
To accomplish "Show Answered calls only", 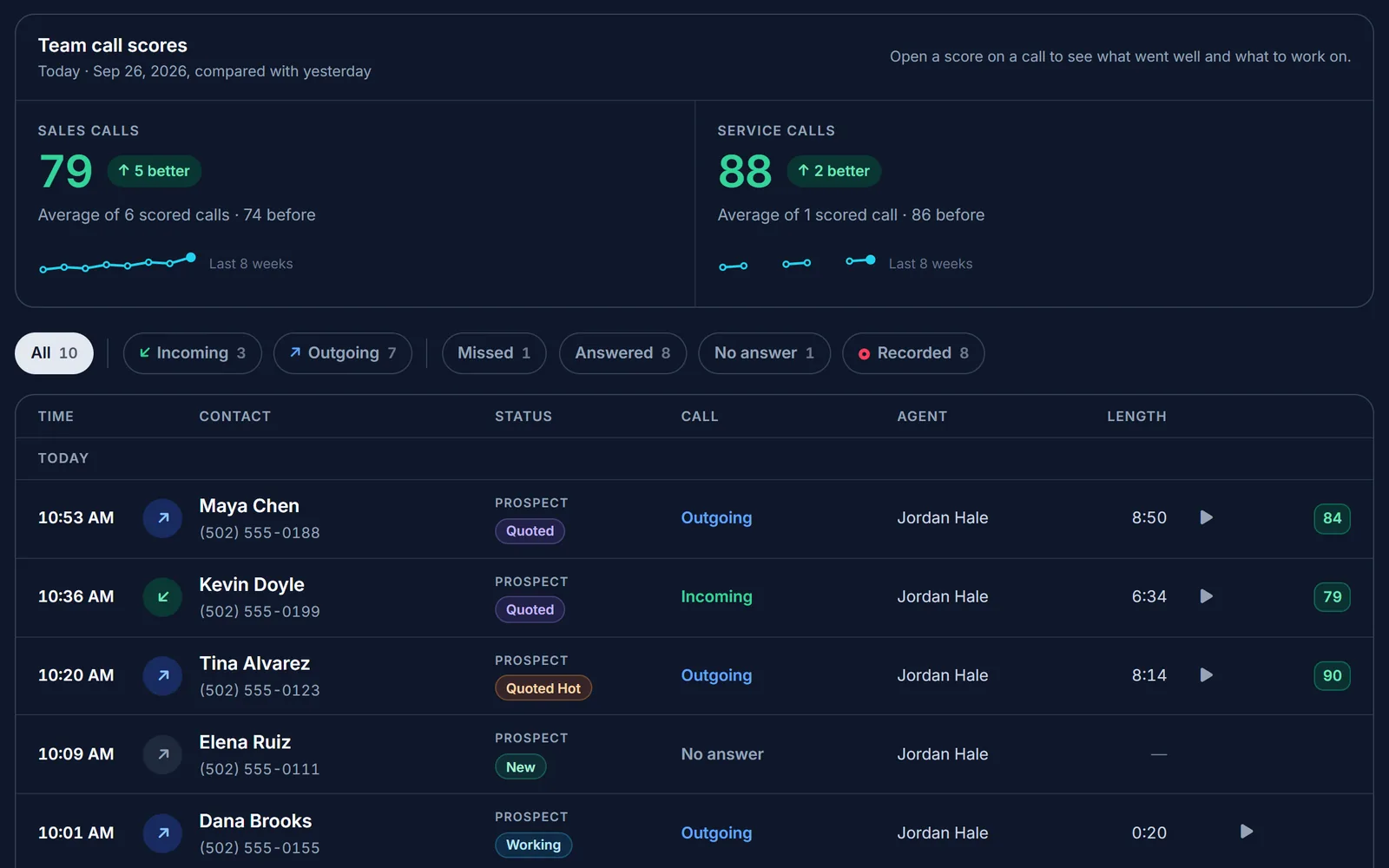I will tap(622, 353).
